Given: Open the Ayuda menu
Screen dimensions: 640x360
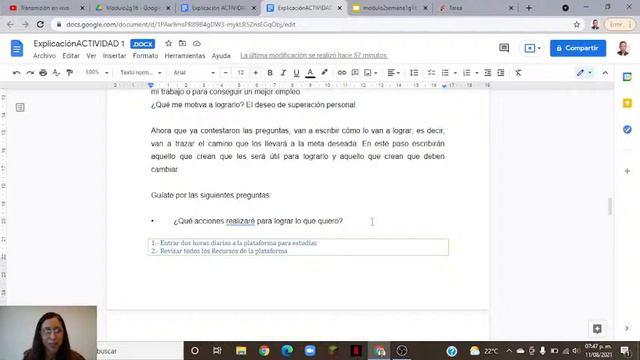Looking at the screenshot, I should pos(221,56).
